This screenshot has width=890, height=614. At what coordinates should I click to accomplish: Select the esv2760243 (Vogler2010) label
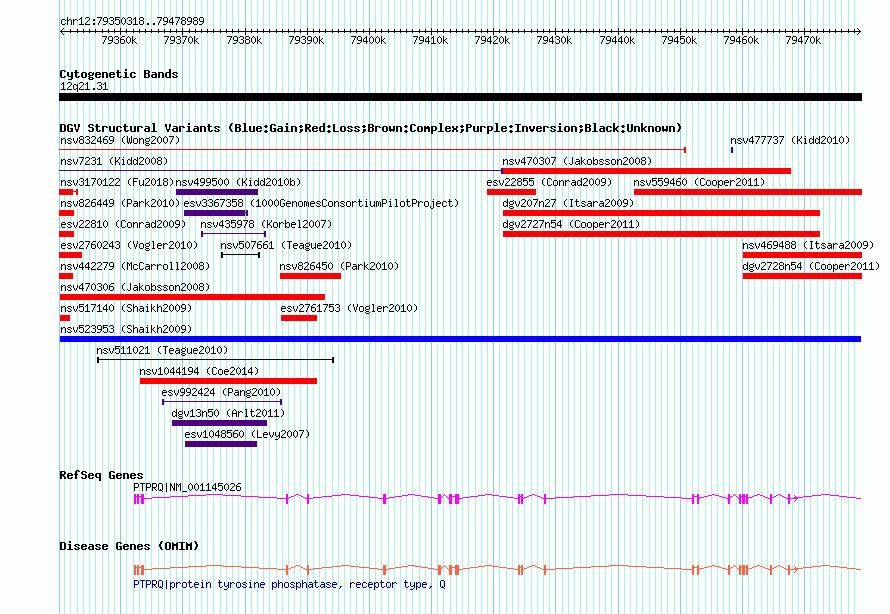[x=129, y=245]
